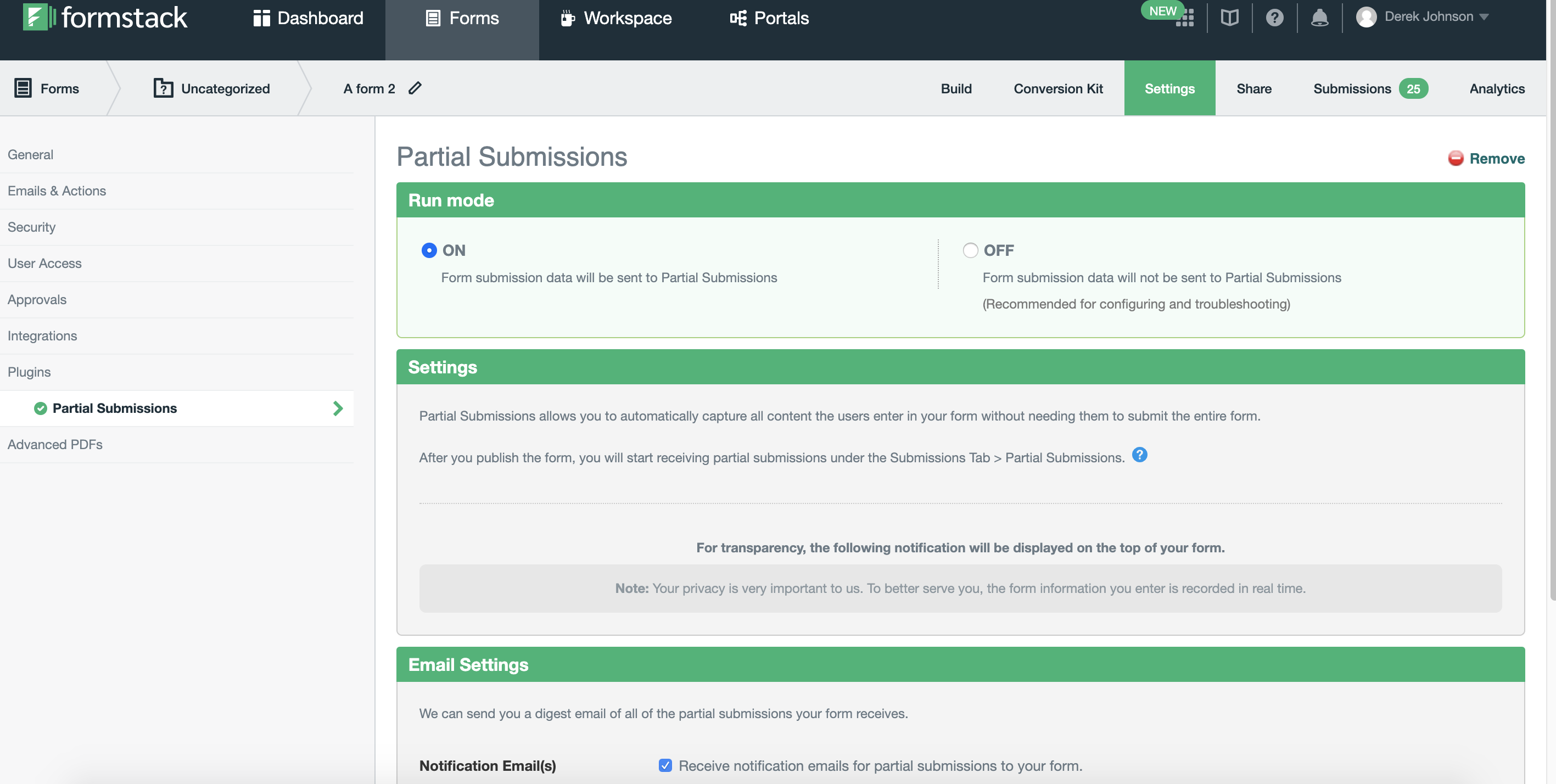The image size is (1556, 784).
Task: Switch to the Submissions tab
Action: (1351, 88)
